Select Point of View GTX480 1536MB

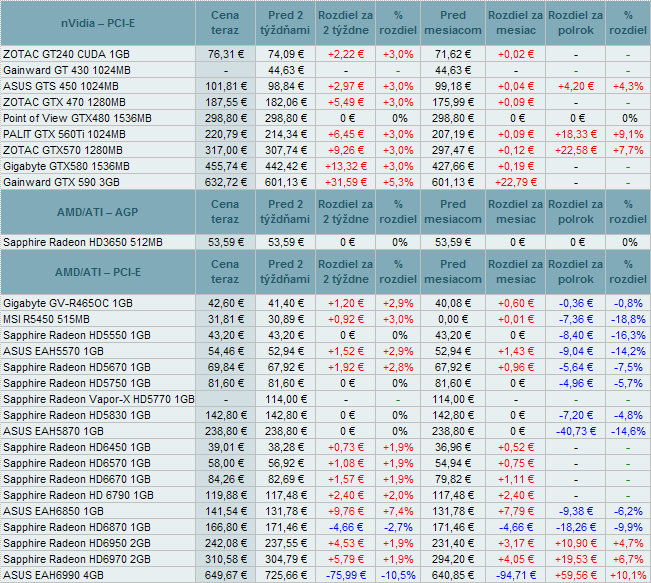pyautogui.click(x=77, y=118)
